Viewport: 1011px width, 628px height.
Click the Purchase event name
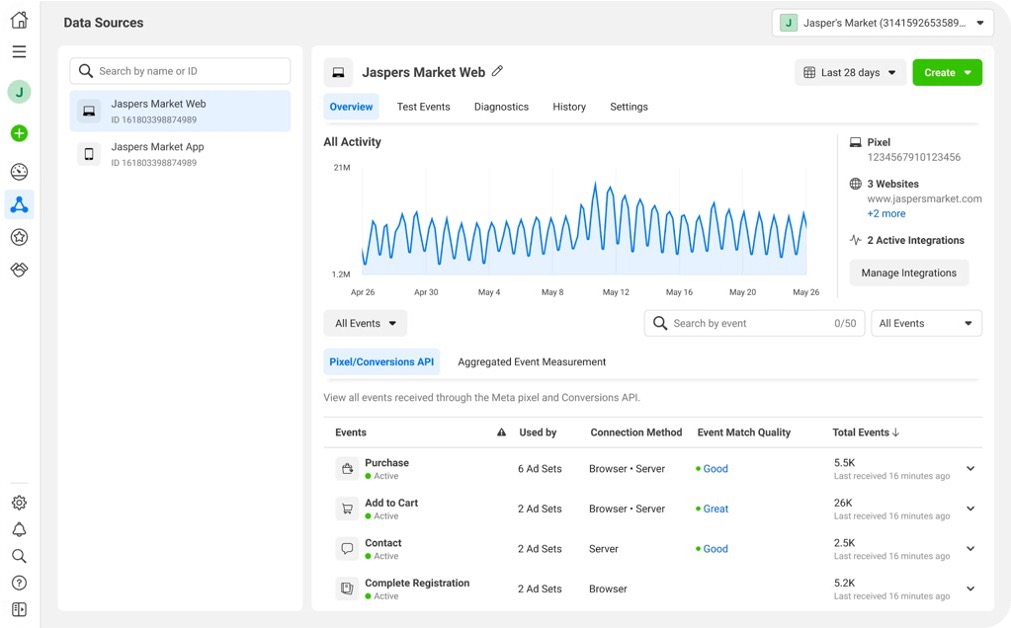(387, 462)
